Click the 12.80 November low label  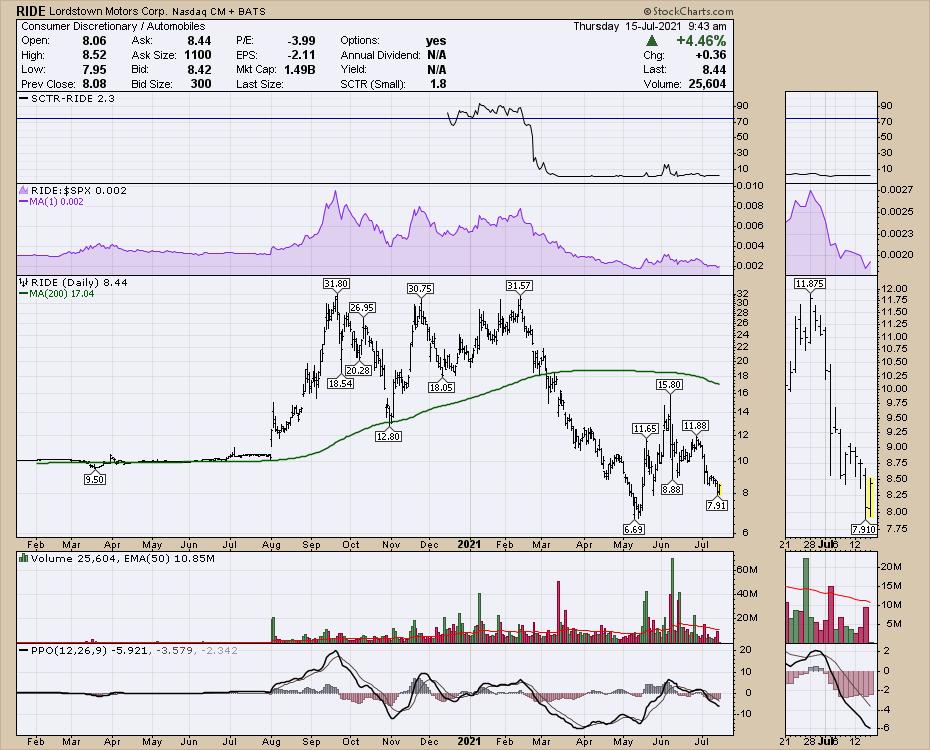(388, 436)
